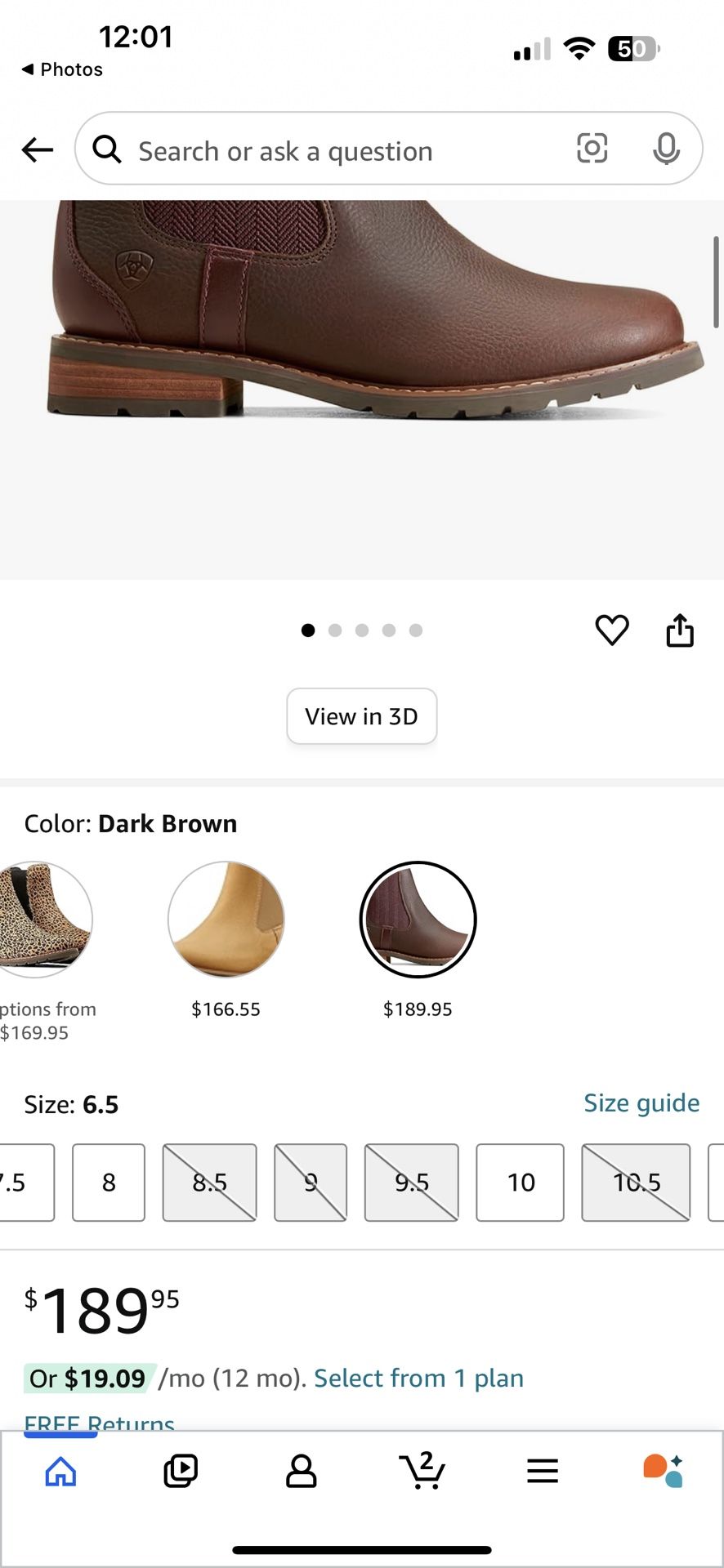Choose the tan color swatch at $166.55

pyautogui.click(x=226, y=920)
